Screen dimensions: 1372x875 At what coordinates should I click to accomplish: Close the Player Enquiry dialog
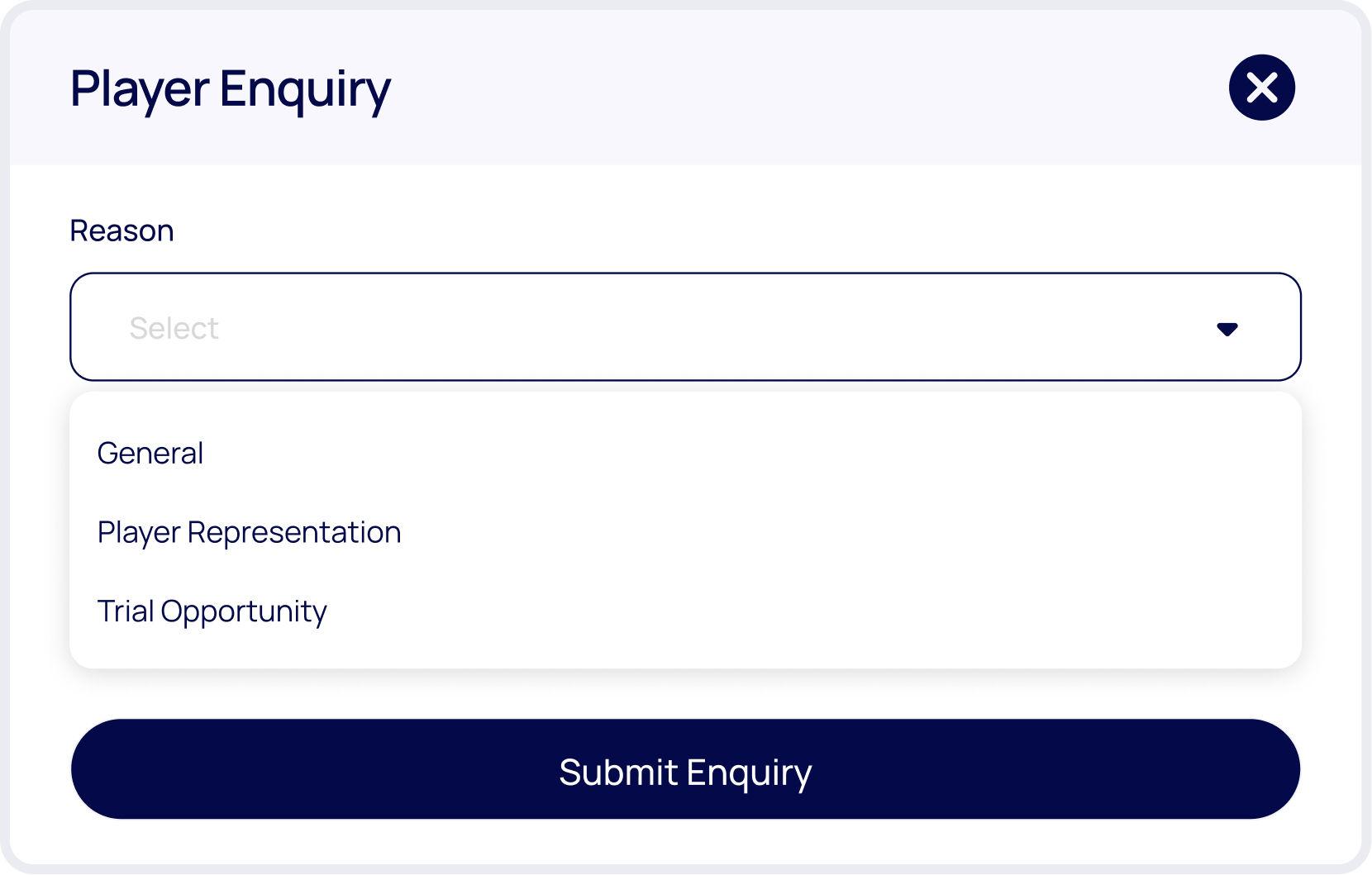(1261, 88)
